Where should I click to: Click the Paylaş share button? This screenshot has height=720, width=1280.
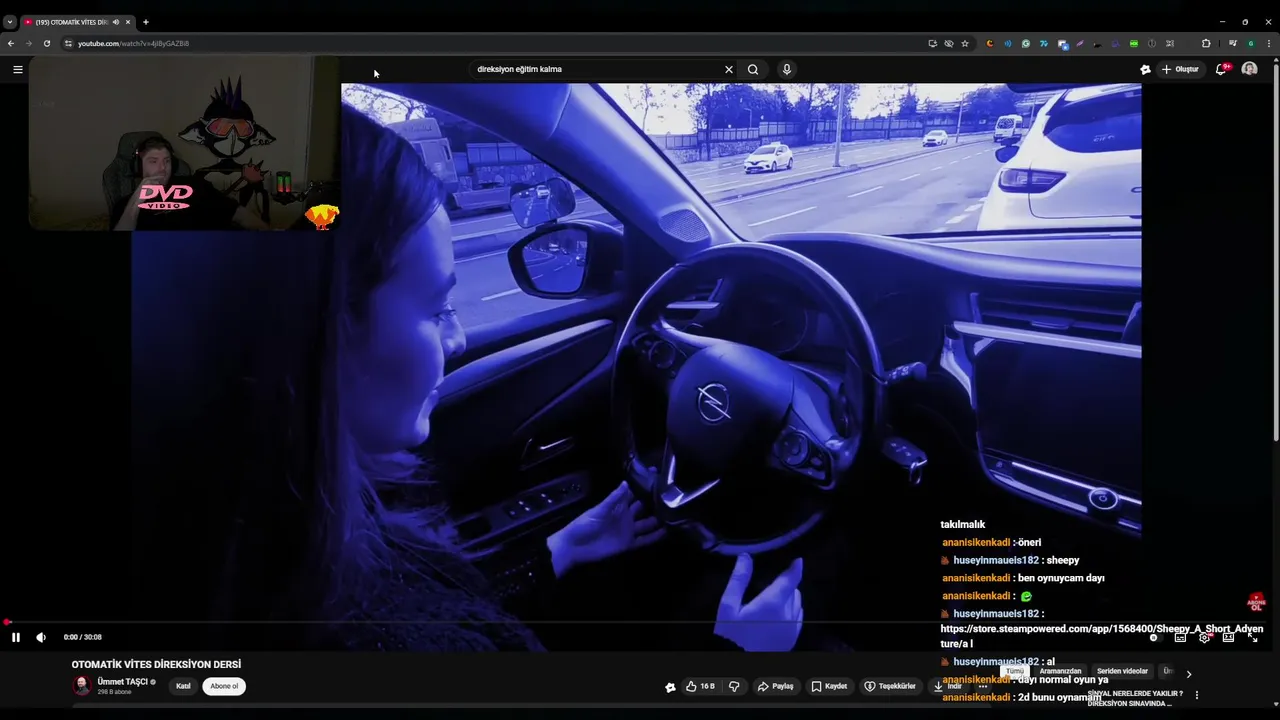coord(775,686)
